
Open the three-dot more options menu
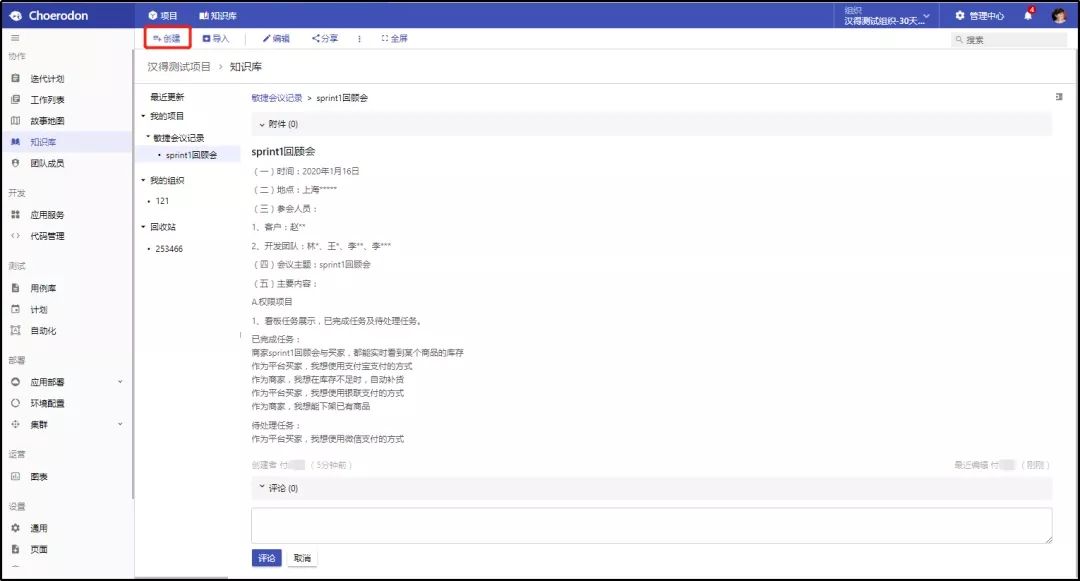(360, 39)
